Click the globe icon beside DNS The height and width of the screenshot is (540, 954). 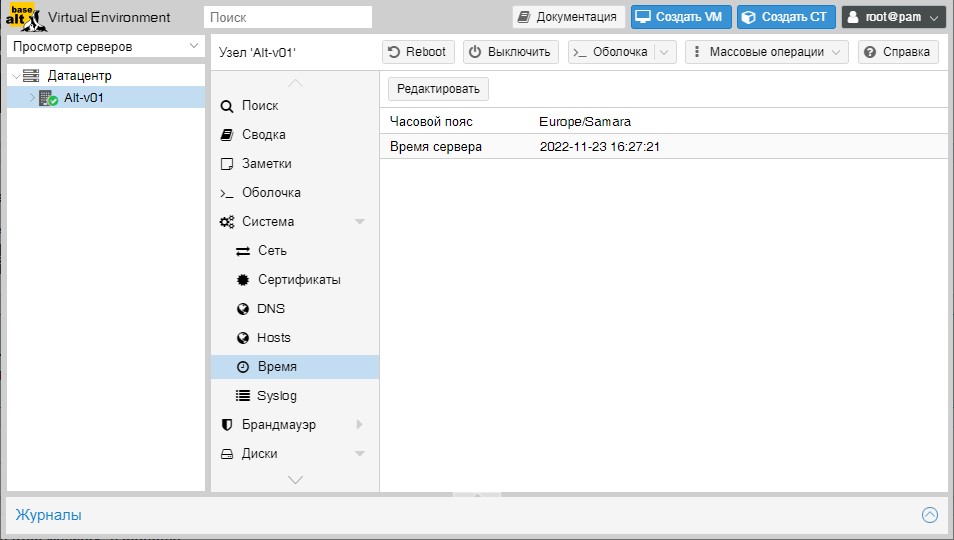point(243,309)
